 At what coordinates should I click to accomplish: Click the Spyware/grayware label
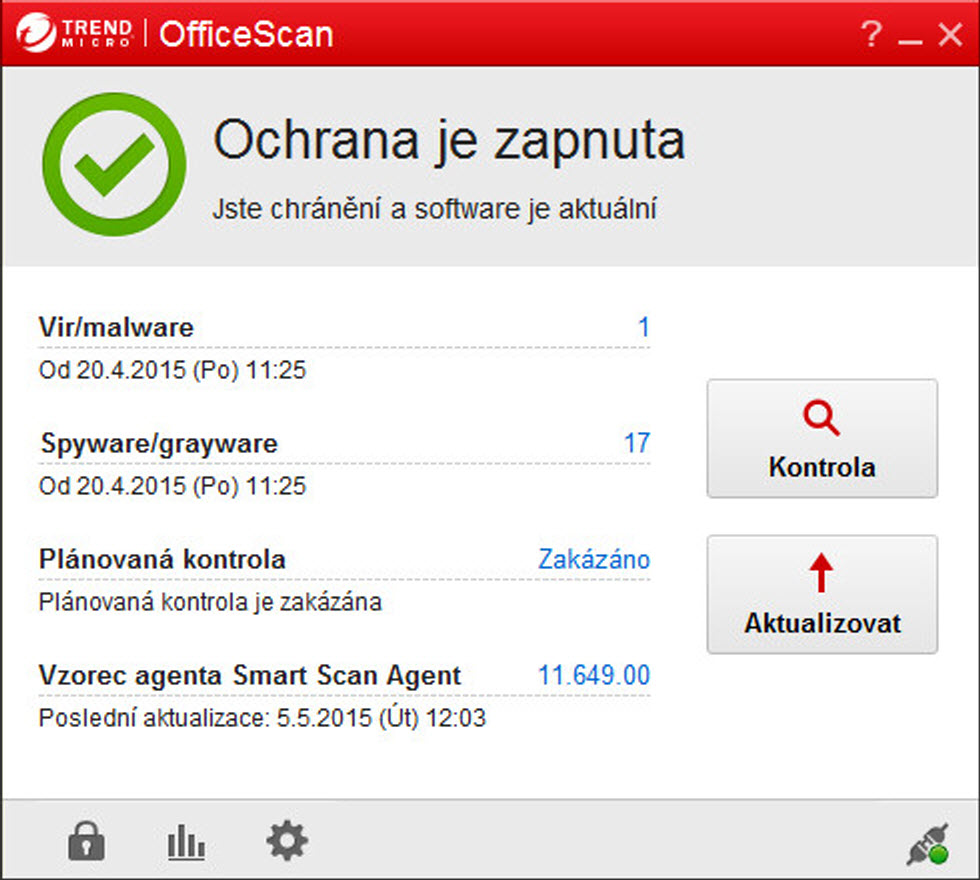tap(159, 443)
